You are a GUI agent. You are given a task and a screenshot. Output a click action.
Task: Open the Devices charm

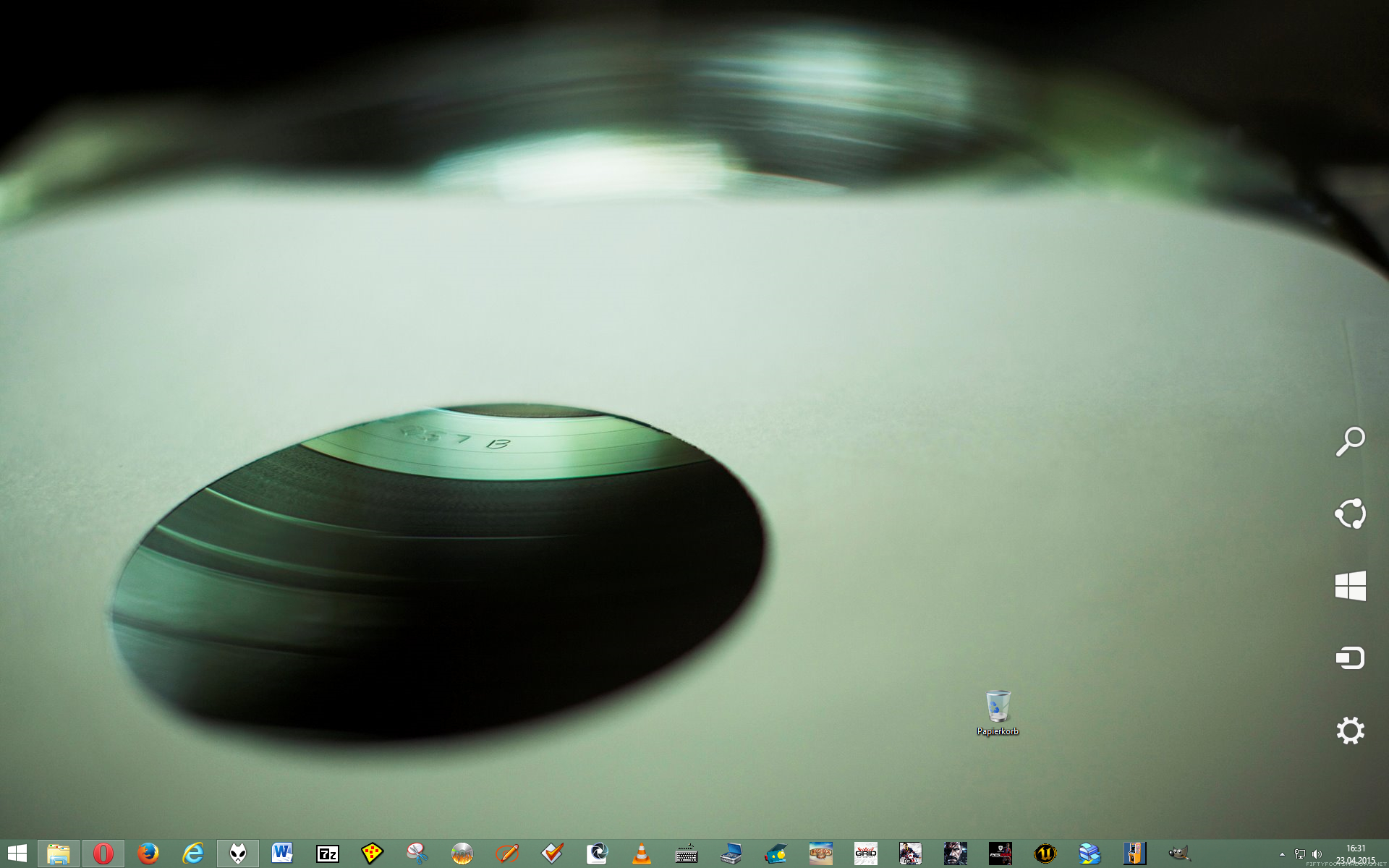click(x=1350, y=658)
